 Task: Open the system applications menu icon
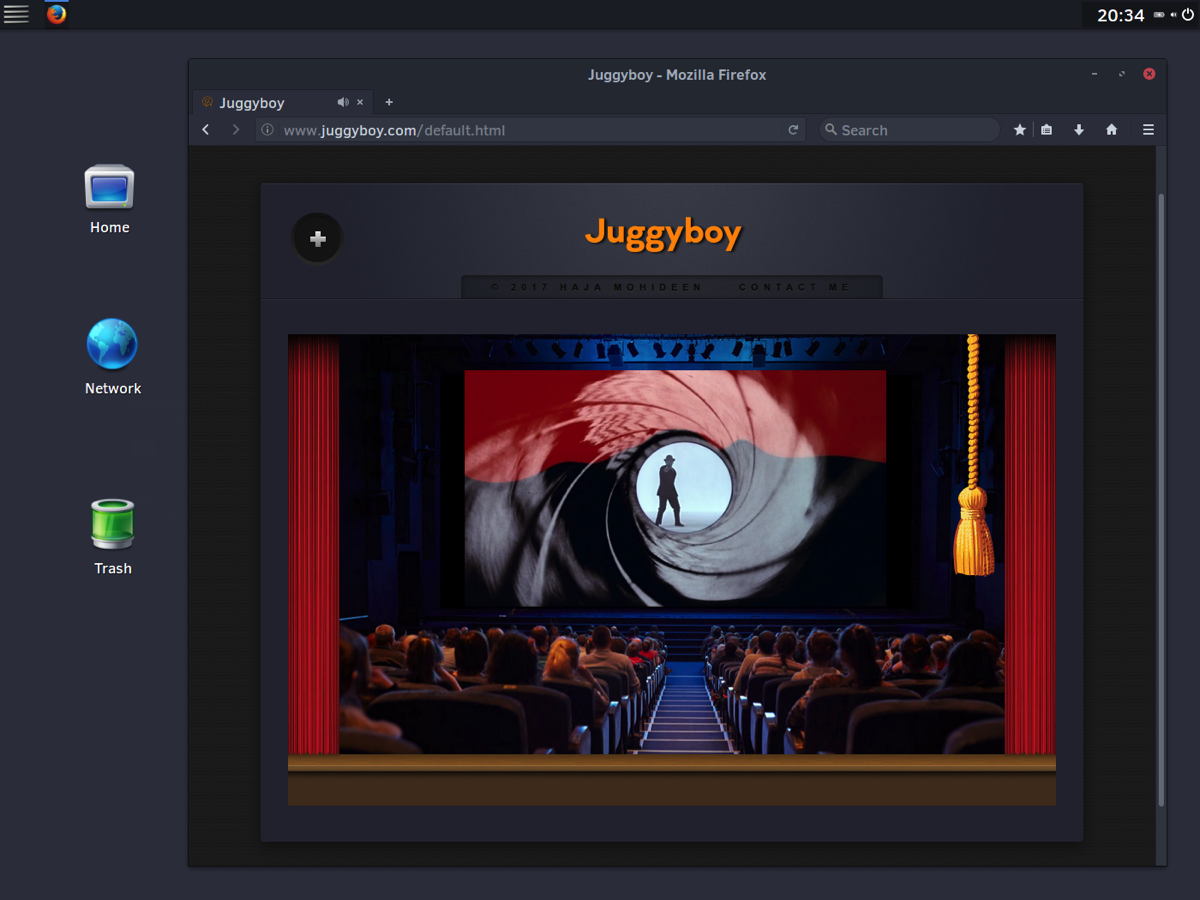(16, 14)
